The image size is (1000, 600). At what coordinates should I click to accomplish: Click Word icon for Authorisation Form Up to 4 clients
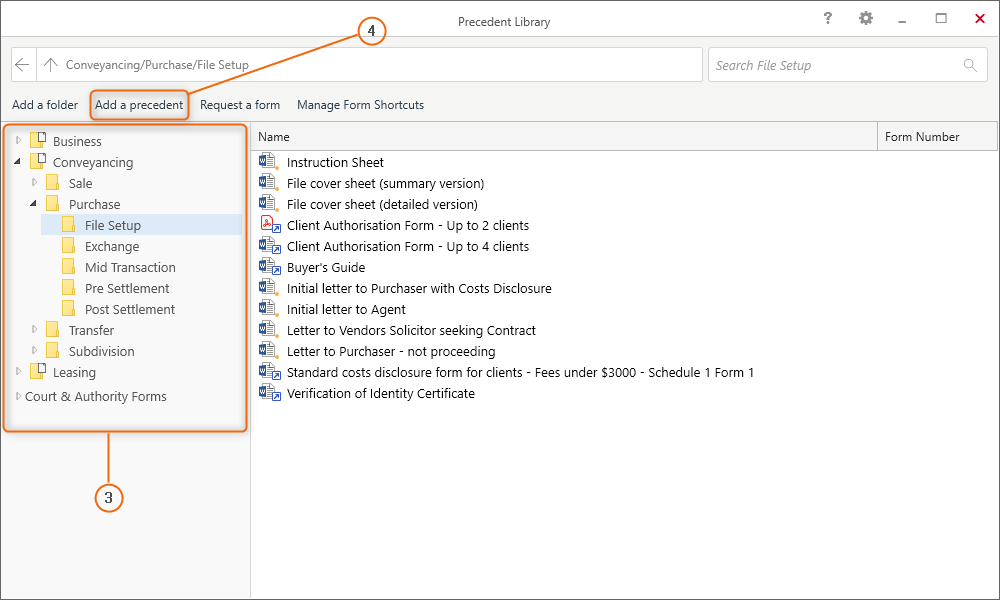click(270, 245)
